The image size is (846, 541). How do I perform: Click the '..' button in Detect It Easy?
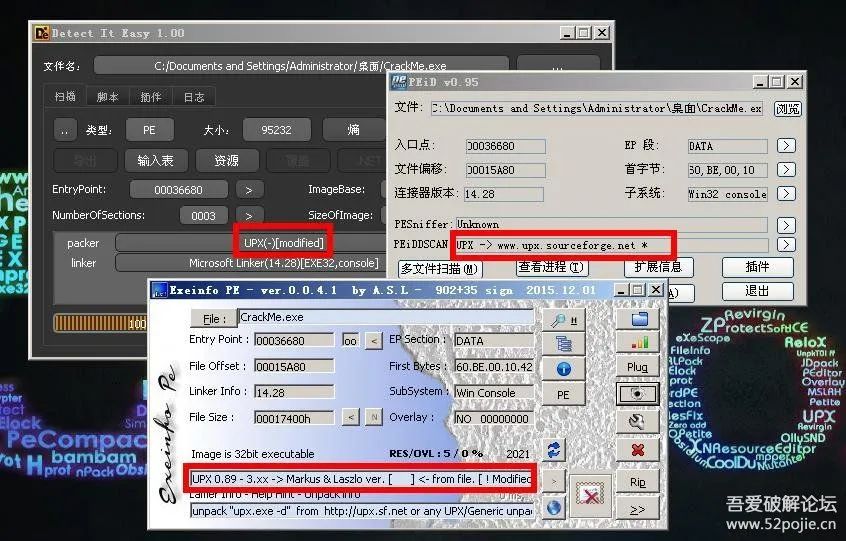click(65, 130)
